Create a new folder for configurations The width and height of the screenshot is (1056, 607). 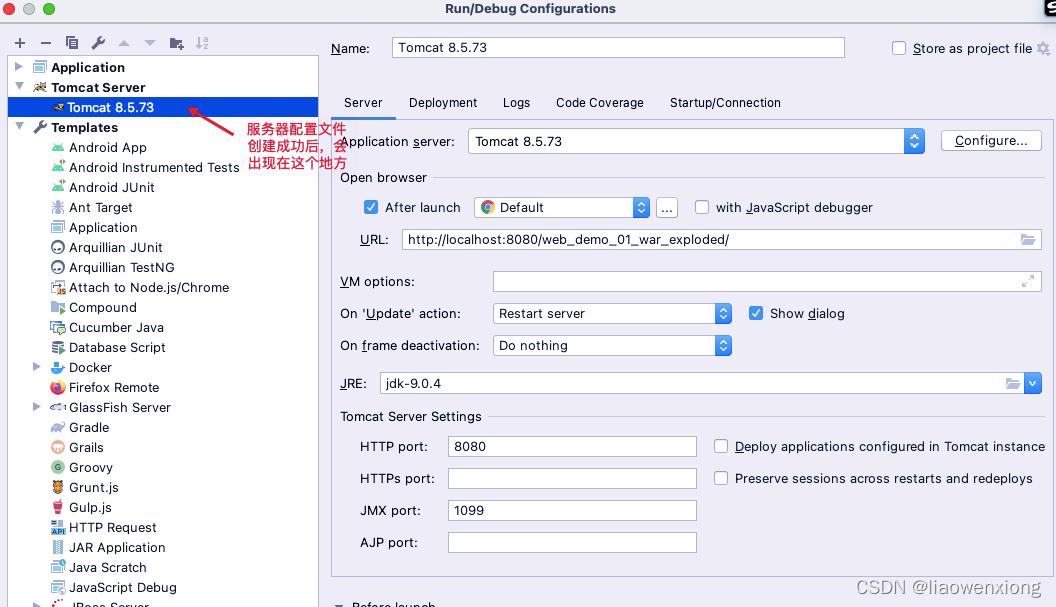[x=176, y=43]
